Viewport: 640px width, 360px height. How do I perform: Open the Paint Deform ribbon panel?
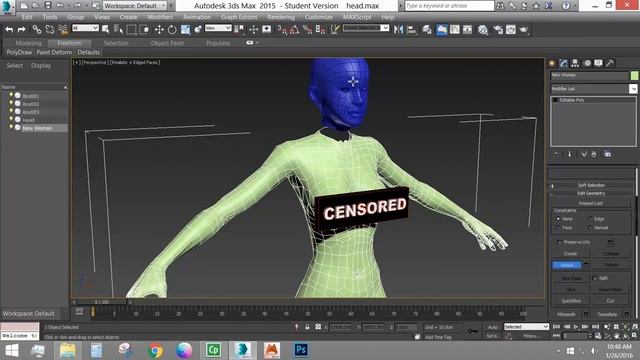54,52
